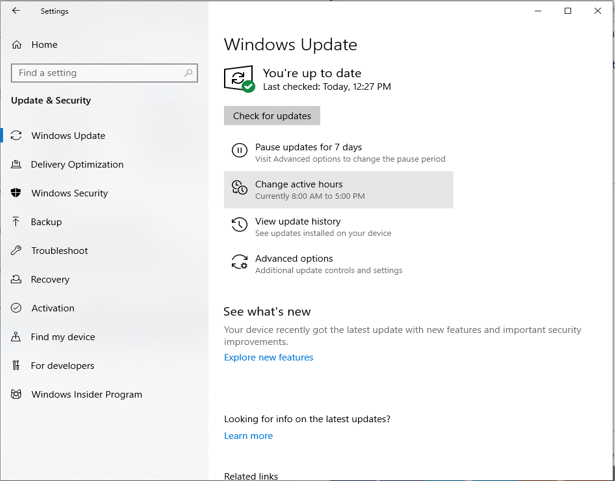Image resolution: width=615 pixels, height=481 pixels.
Task: Follow the Explore new features link
Action: point(269,357)
